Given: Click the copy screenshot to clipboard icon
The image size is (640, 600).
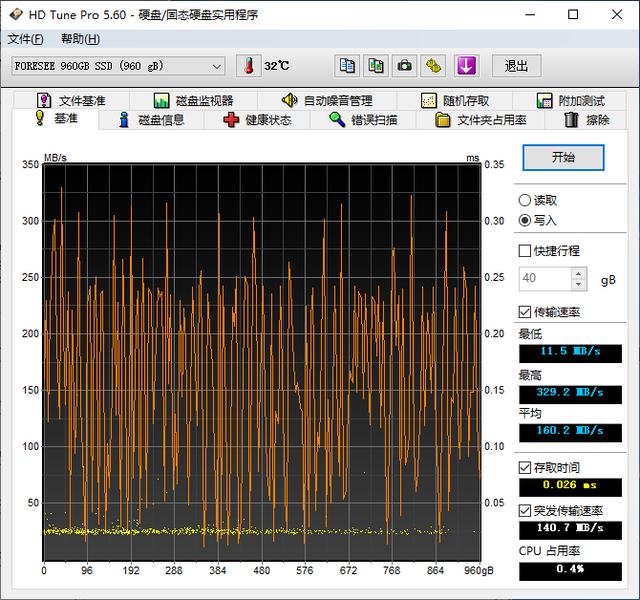Looking at the screenshot, I should 376,66.
